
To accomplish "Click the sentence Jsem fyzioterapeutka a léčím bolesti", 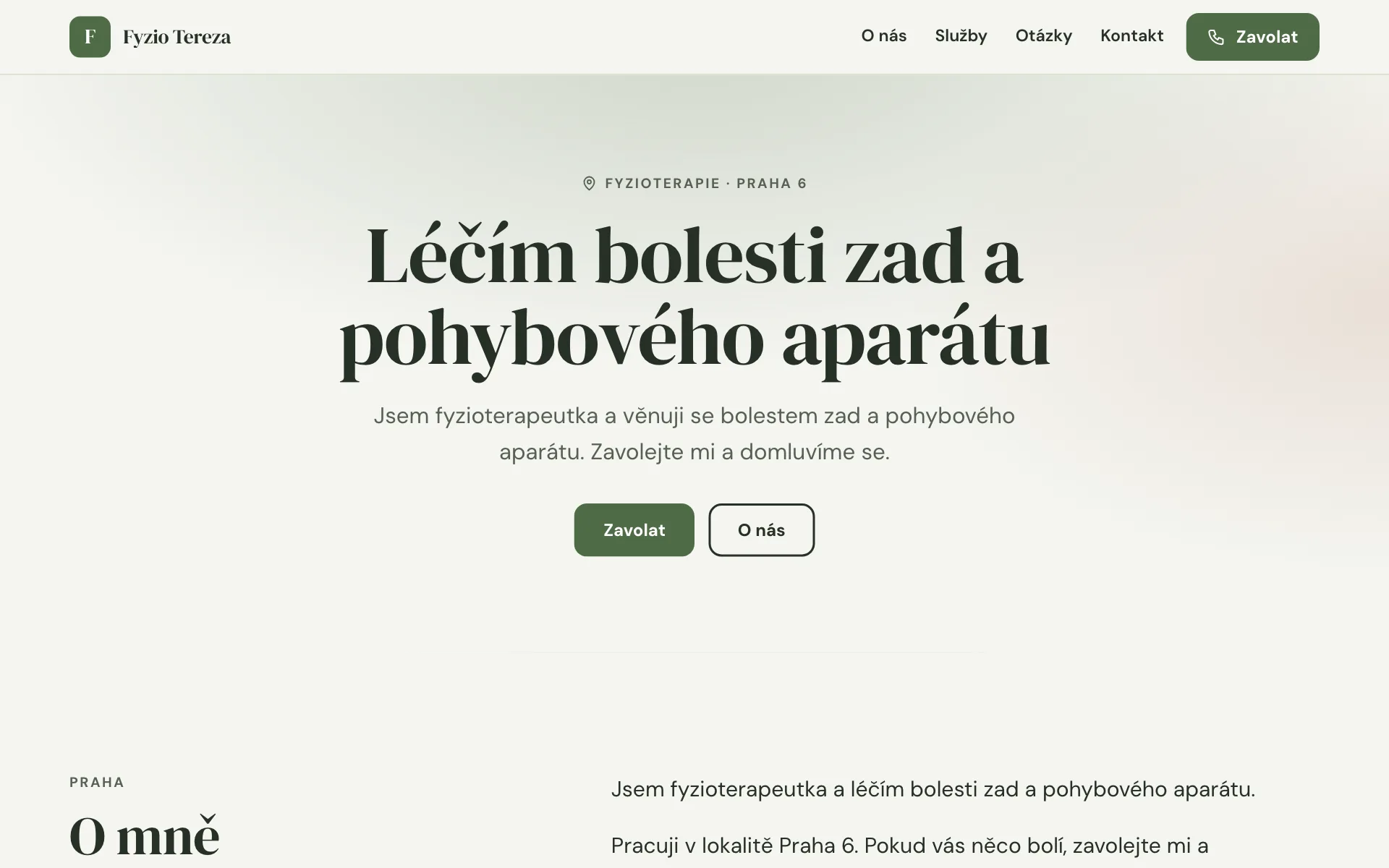I will [x=933, y=788].
